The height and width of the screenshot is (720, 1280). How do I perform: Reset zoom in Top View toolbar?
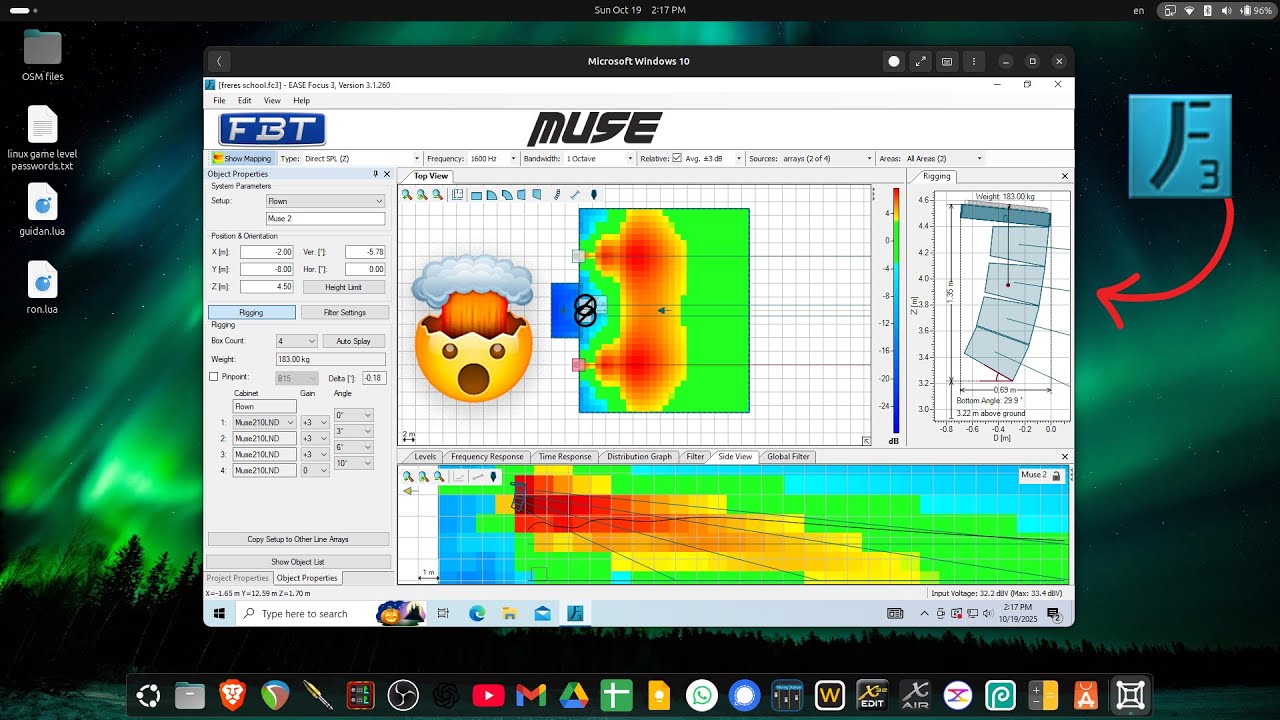[422, 195]
